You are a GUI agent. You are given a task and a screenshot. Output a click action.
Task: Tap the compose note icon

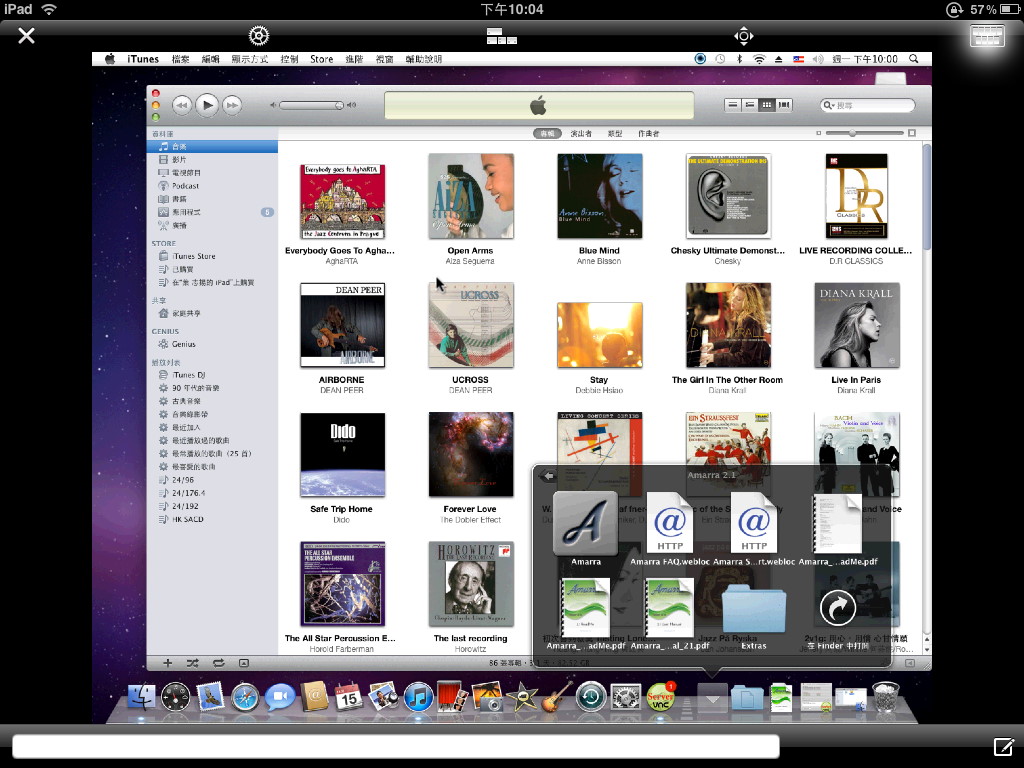(x=1003, y=746)
